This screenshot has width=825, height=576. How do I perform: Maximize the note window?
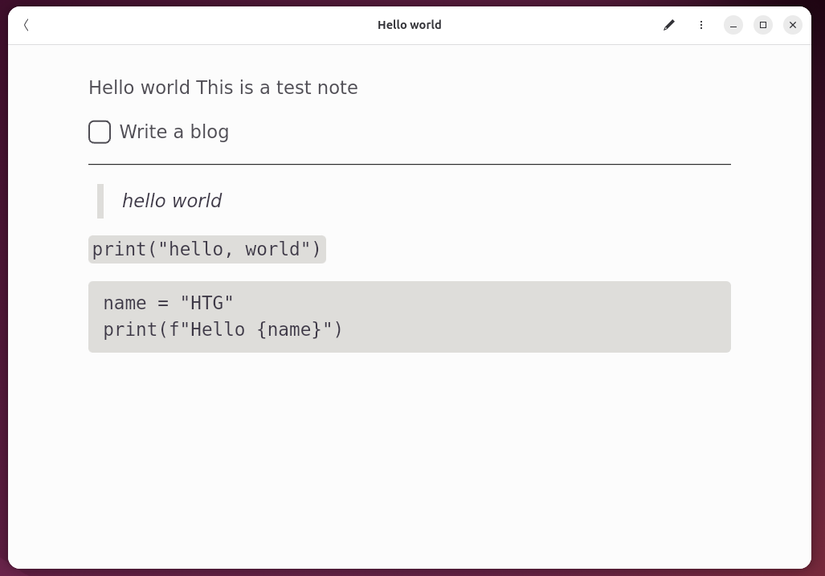[x=763, y=25]
